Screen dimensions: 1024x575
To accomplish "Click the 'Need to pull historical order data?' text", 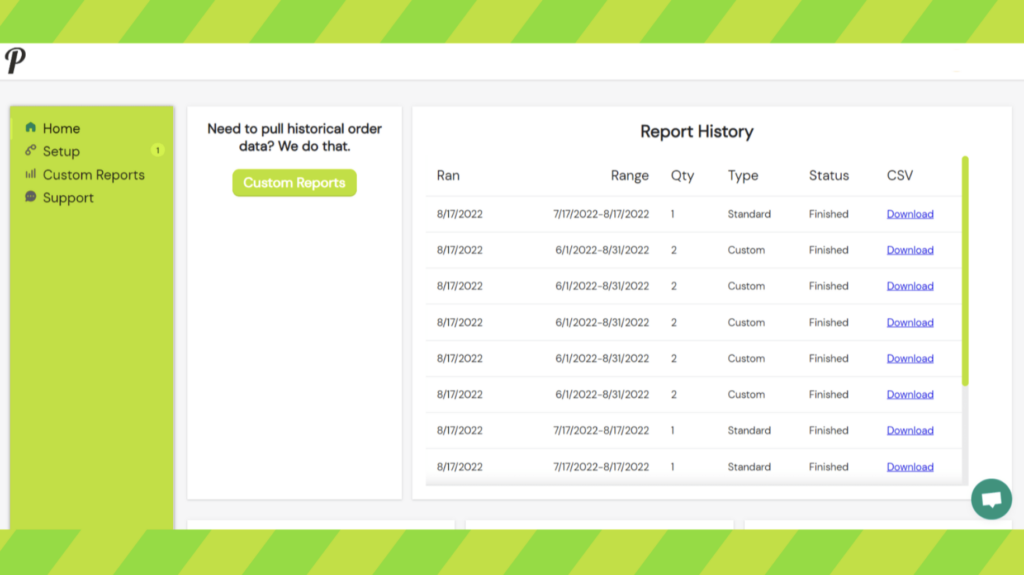I will coord(295,137).
